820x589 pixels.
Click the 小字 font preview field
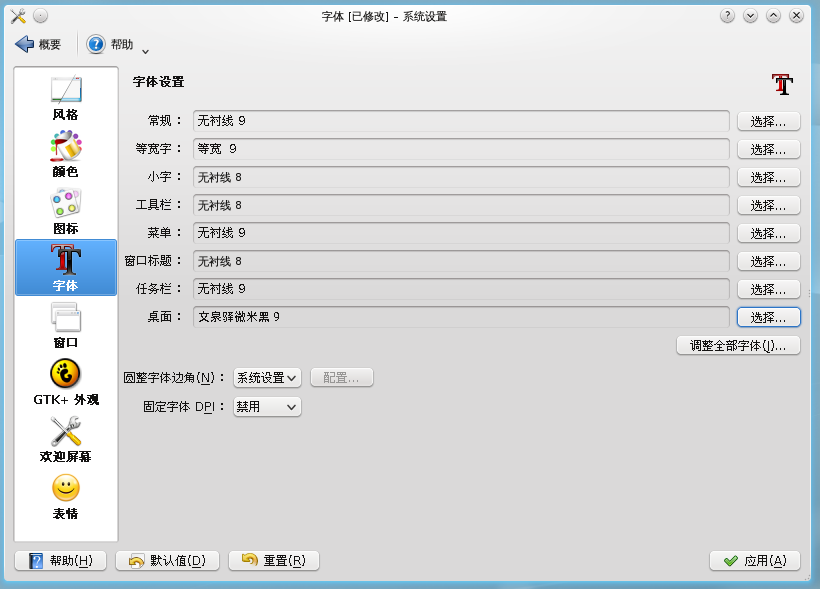pyautogui.click(x=461, y=177)
